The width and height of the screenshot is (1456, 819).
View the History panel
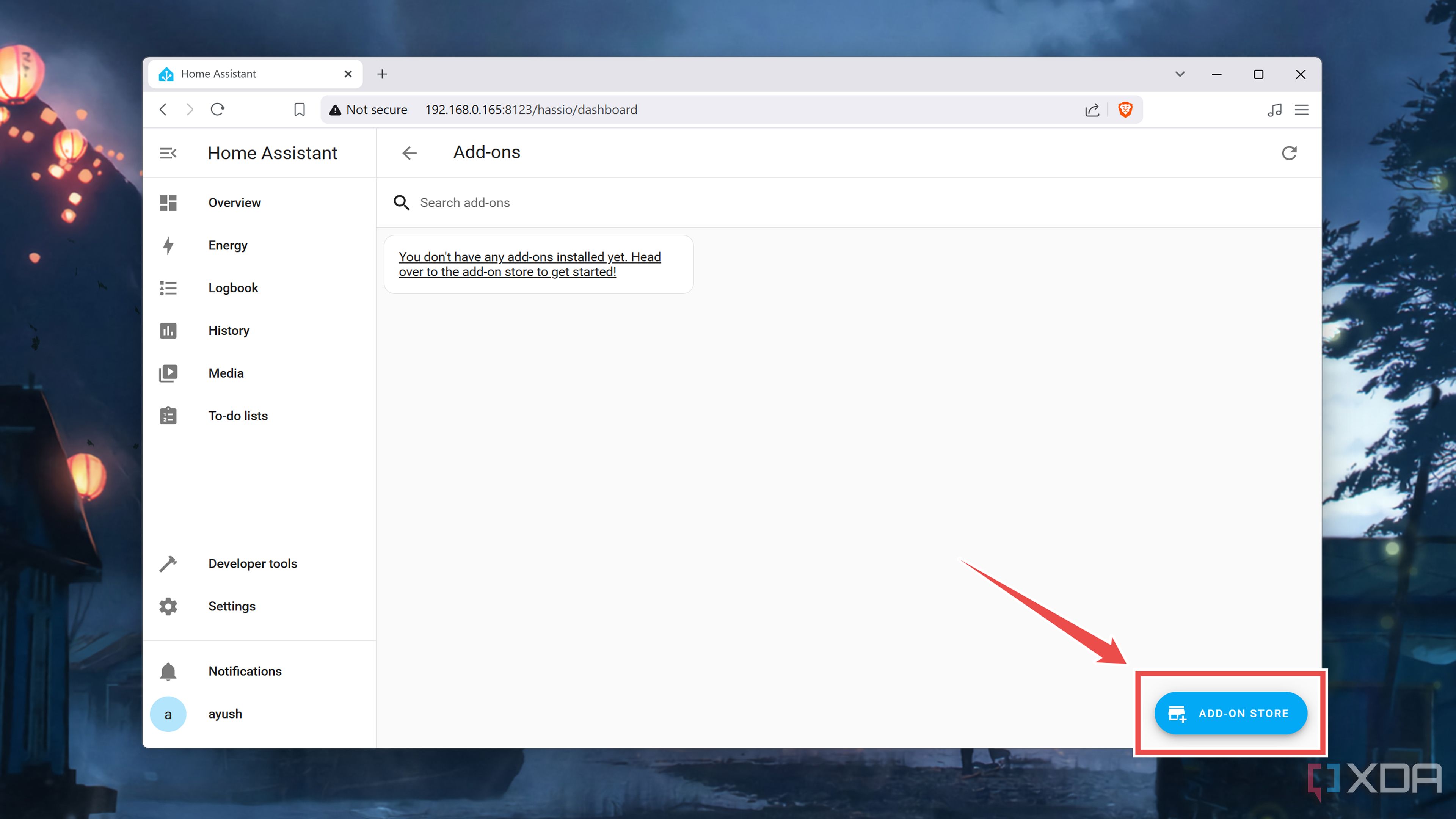pos(228,330)
